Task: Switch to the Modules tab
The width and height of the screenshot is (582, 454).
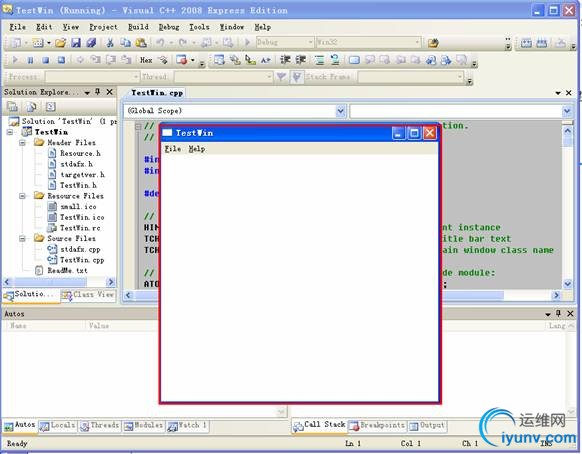Action: [x=143, y=426]
